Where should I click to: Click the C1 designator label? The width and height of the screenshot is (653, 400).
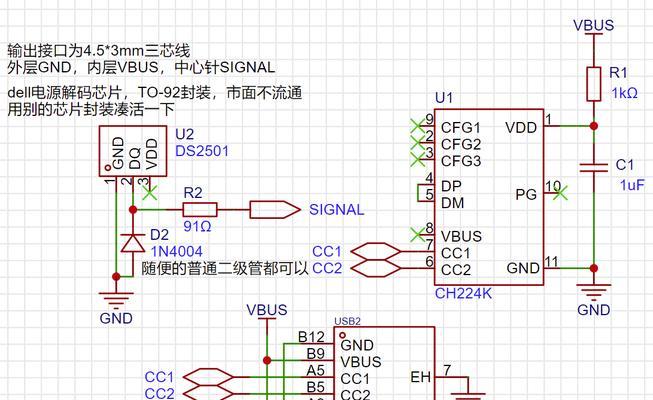click(624, 165)
